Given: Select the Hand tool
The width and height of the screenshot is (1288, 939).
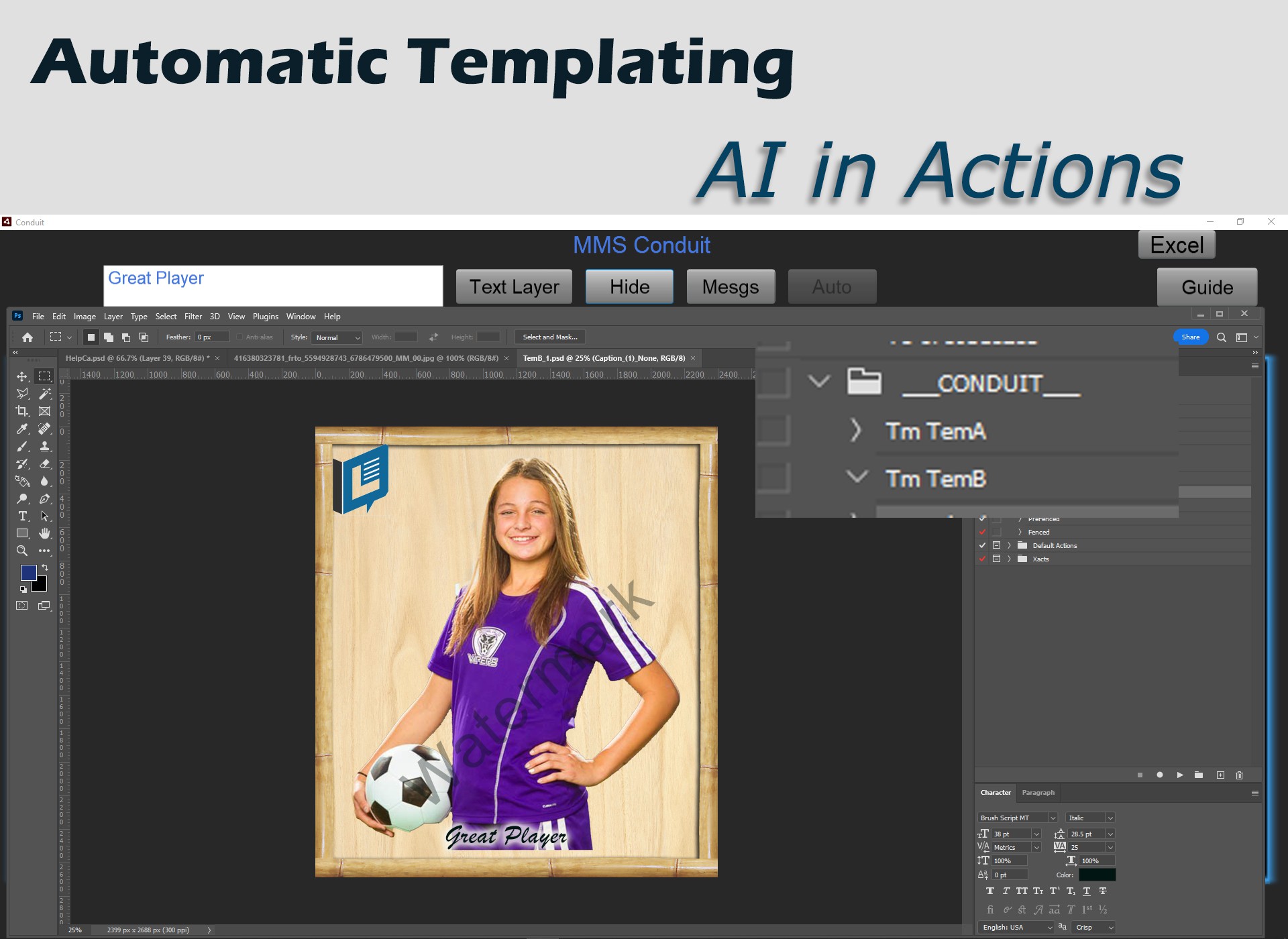Looking at the screenshot, I should coord(44,533).
